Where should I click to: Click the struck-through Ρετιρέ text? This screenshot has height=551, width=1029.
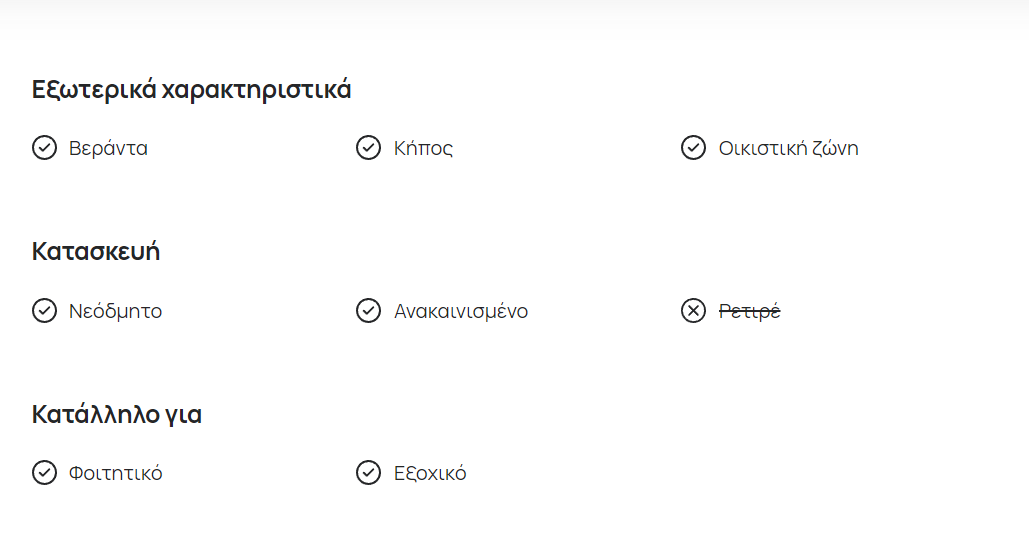749,311
